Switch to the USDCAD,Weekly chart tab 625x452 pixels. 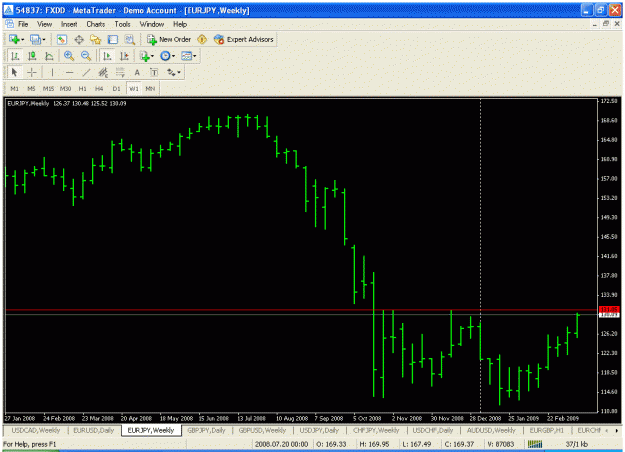(35, 430)
